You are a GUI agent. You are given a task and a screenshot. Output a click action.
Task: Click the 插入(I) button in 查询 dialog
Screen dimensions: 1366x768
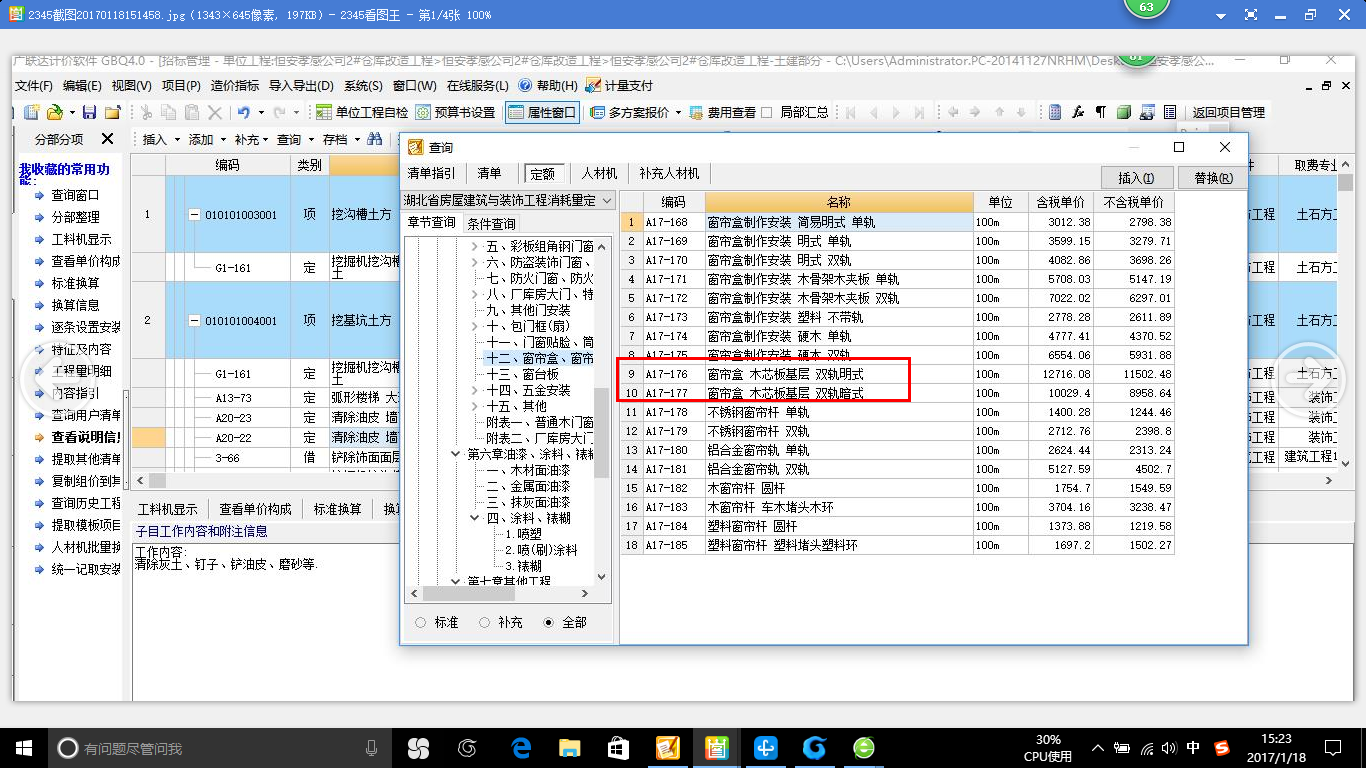click(x=1136, y=178)
